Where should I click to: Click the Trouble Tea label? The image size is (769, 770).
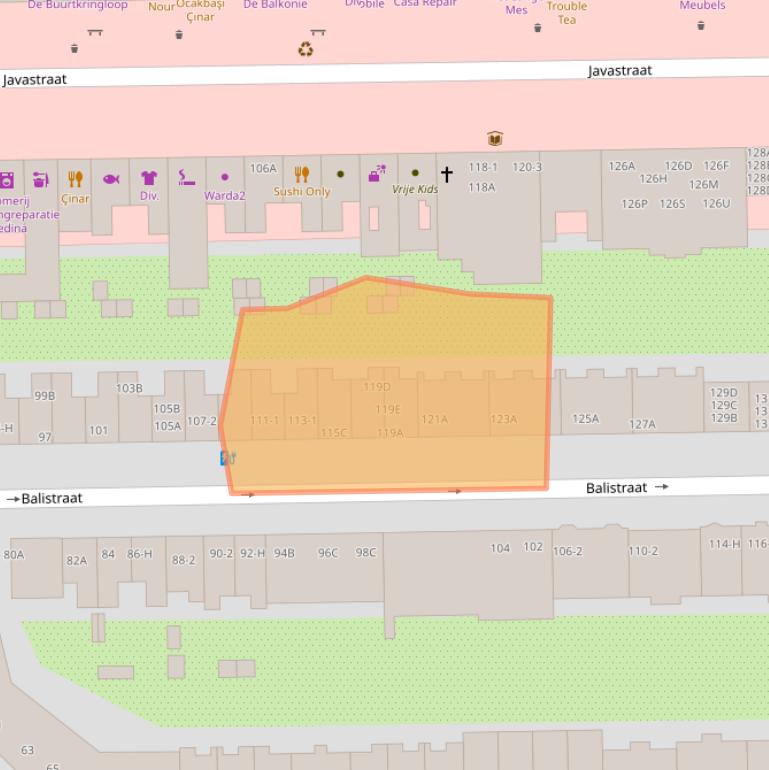point(566,13)
